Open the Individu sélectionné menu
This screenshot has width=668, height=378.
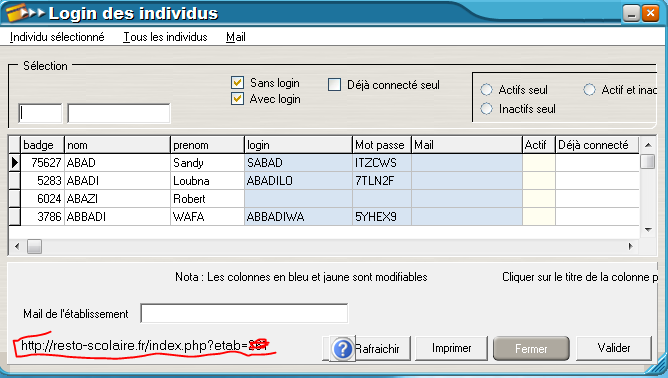57,37
